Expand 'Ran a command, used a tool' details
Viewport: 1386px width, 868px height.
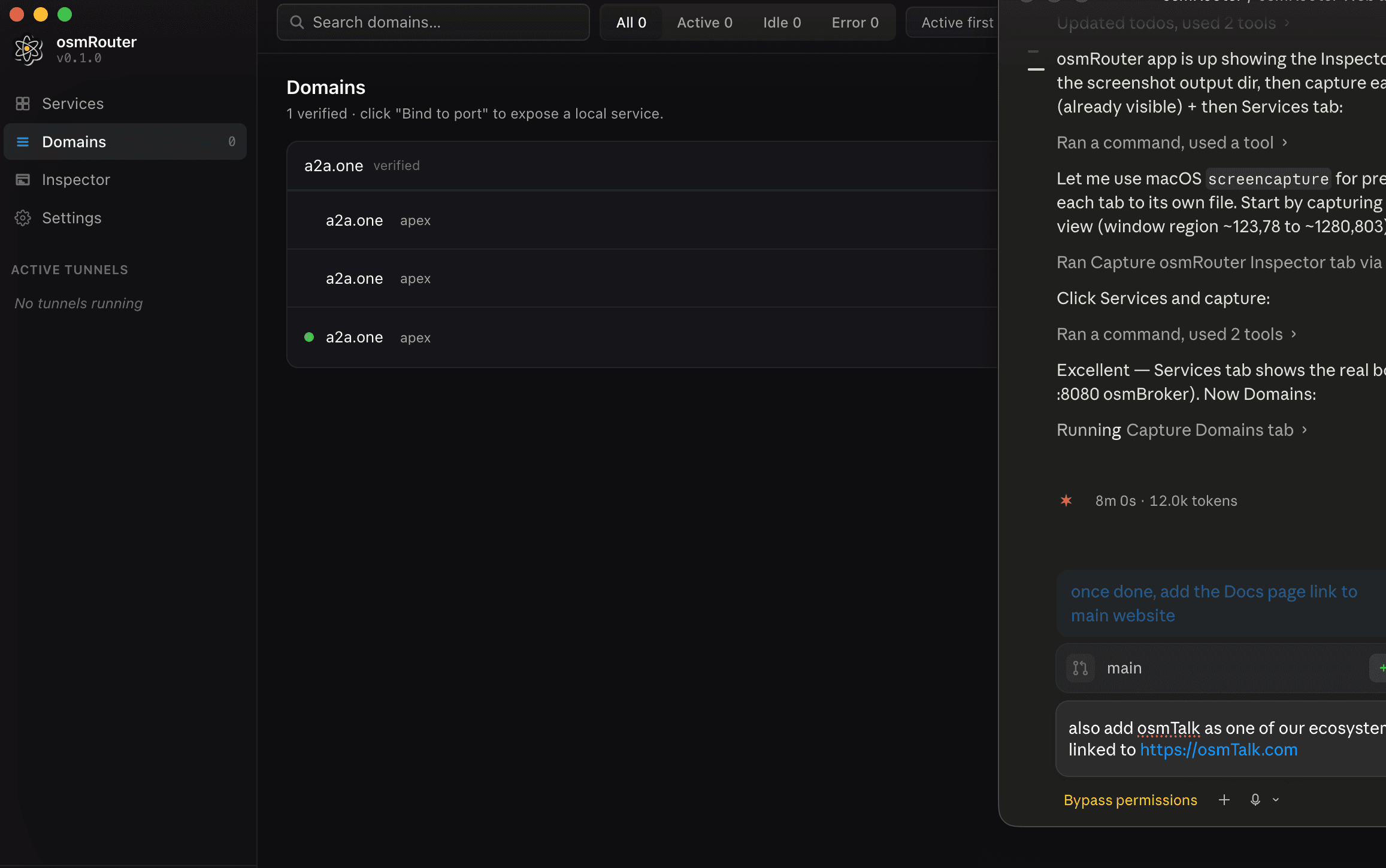pos(1172,142)
